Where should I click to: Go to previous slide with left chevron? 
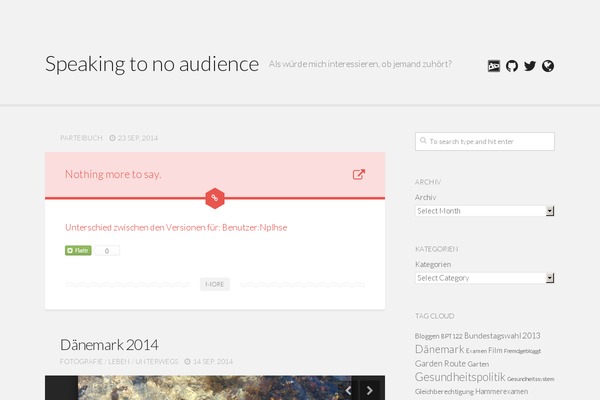tap(348, 390)
